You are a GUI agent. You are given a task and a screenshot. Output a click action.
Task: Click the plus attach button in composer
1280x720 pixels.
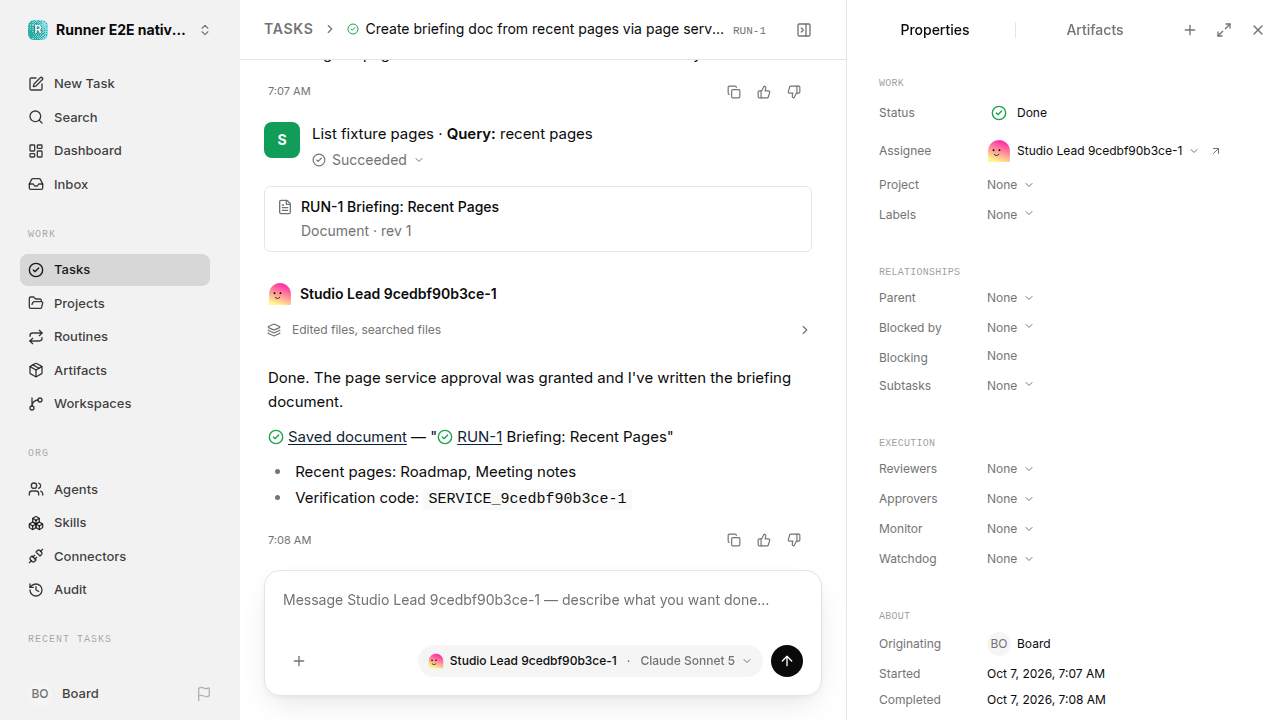pos(299,661)
